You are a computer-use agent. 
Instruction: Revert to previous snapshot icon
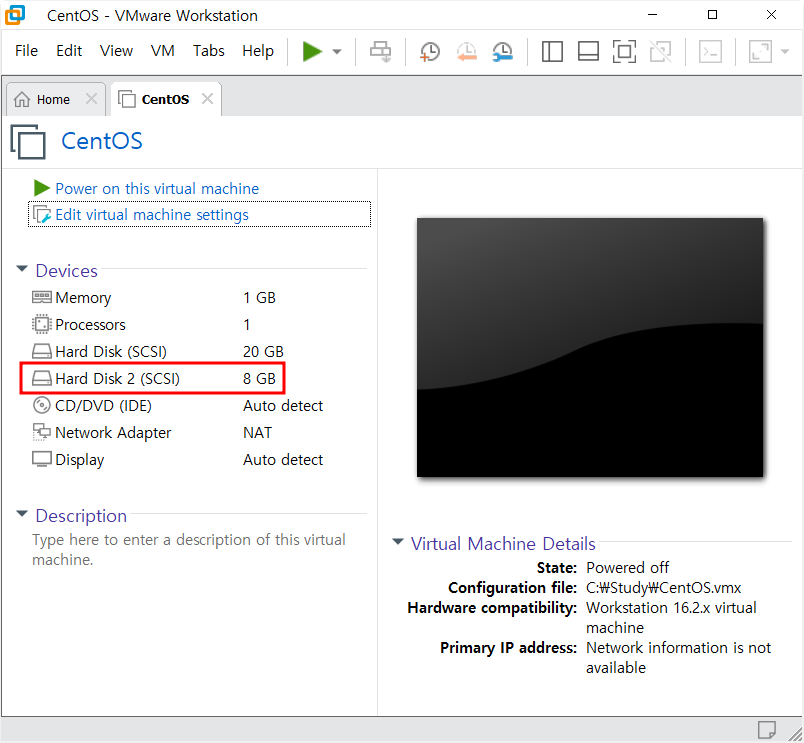click(467, 51)
